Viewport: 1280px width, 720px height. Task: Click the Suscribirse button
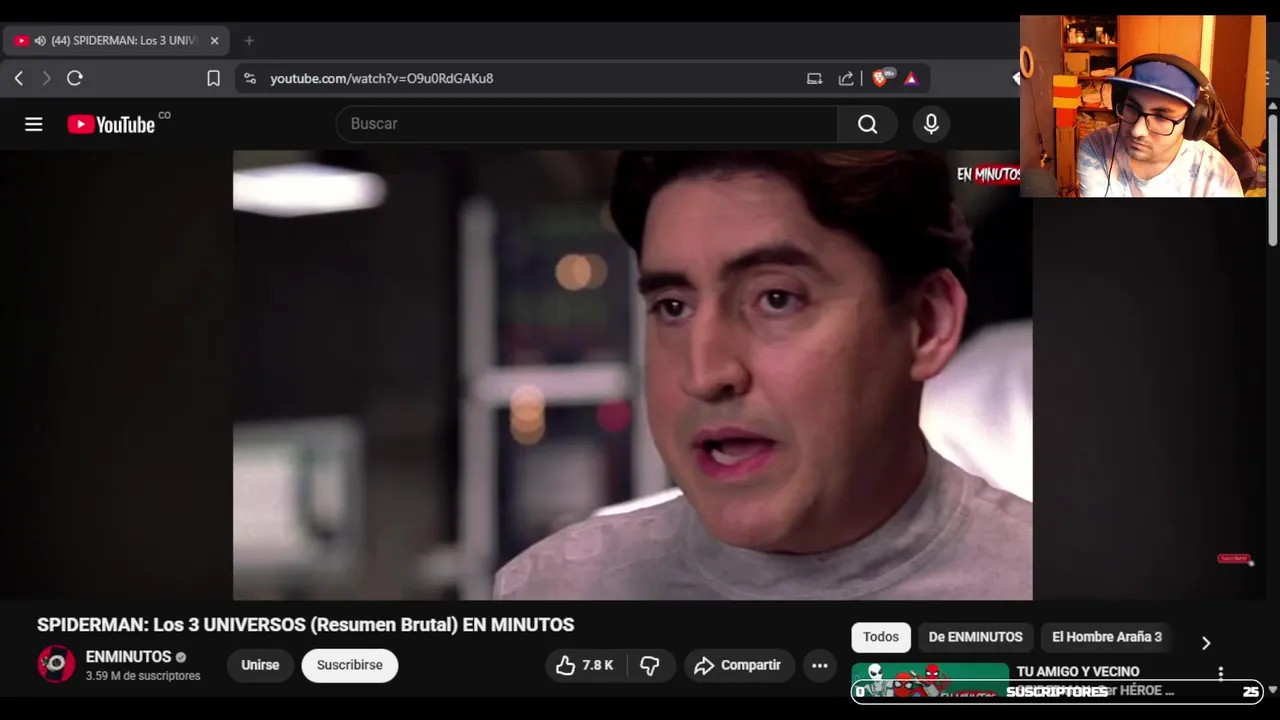click(x=350, y=665)
